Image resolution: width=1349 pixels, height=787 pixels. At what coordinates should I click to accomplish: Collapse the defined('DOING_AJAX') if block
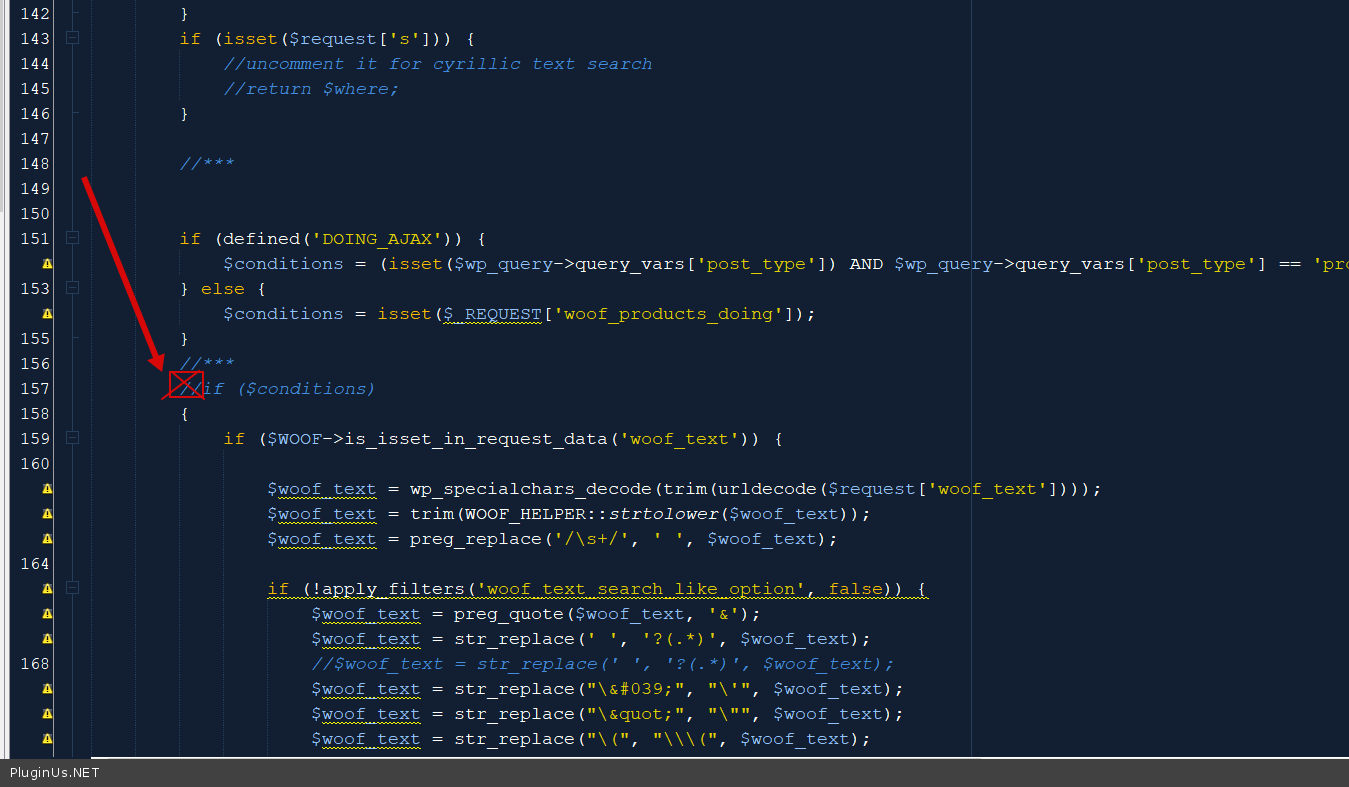point(72,238)
